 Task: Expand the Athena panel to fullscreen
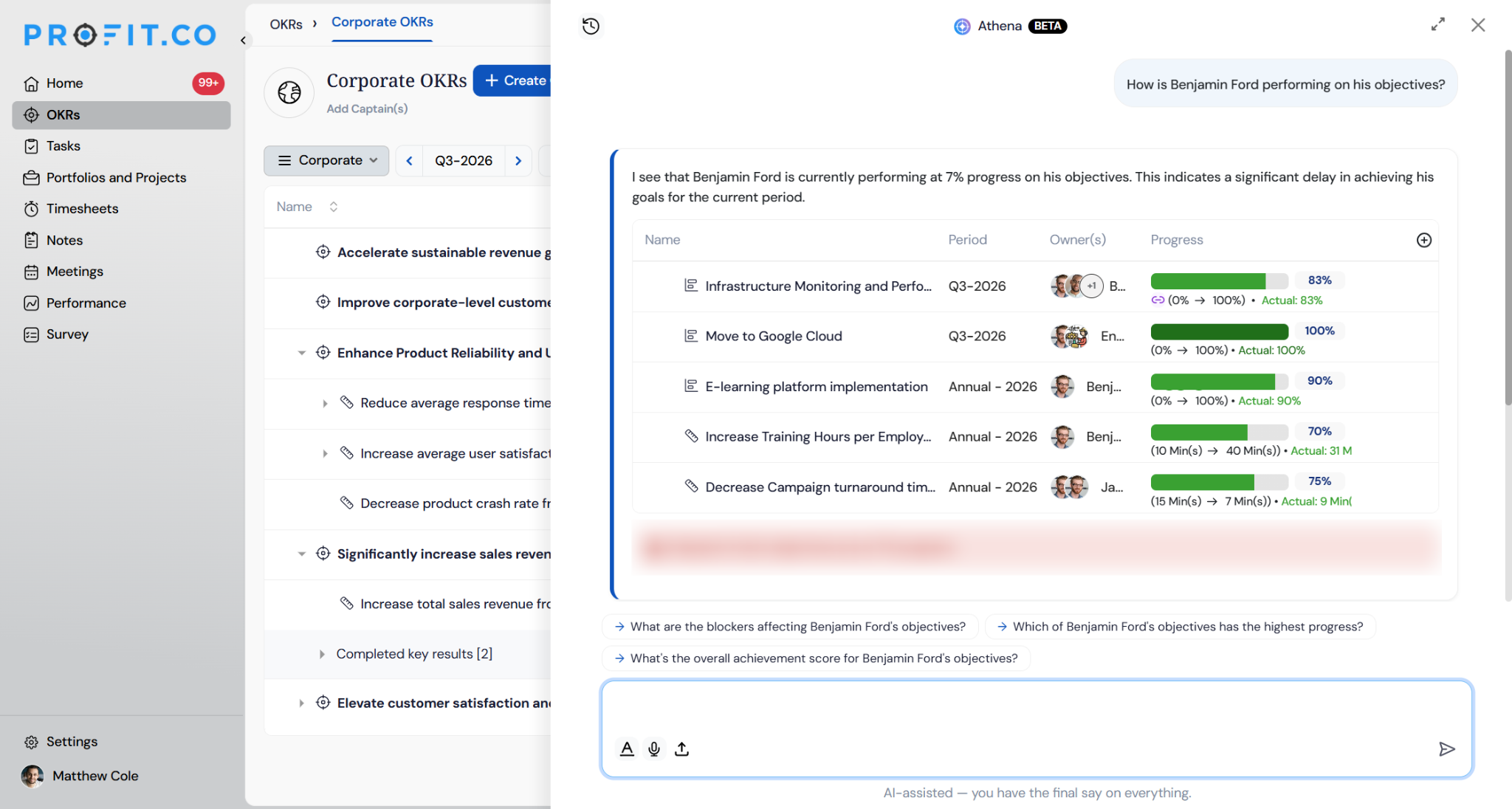point(1437,25)
